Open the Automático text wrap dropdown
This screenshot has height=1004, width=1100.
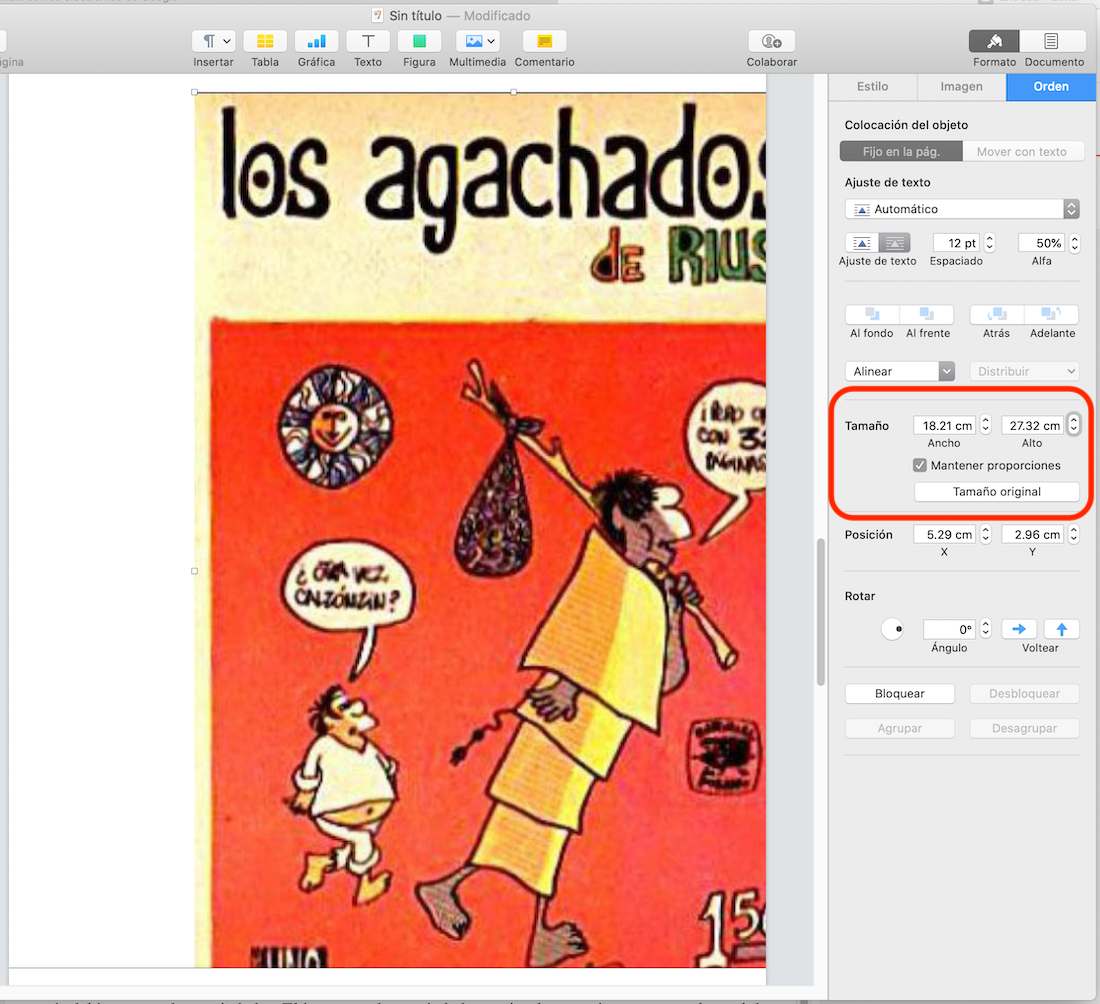click(961, 209)
